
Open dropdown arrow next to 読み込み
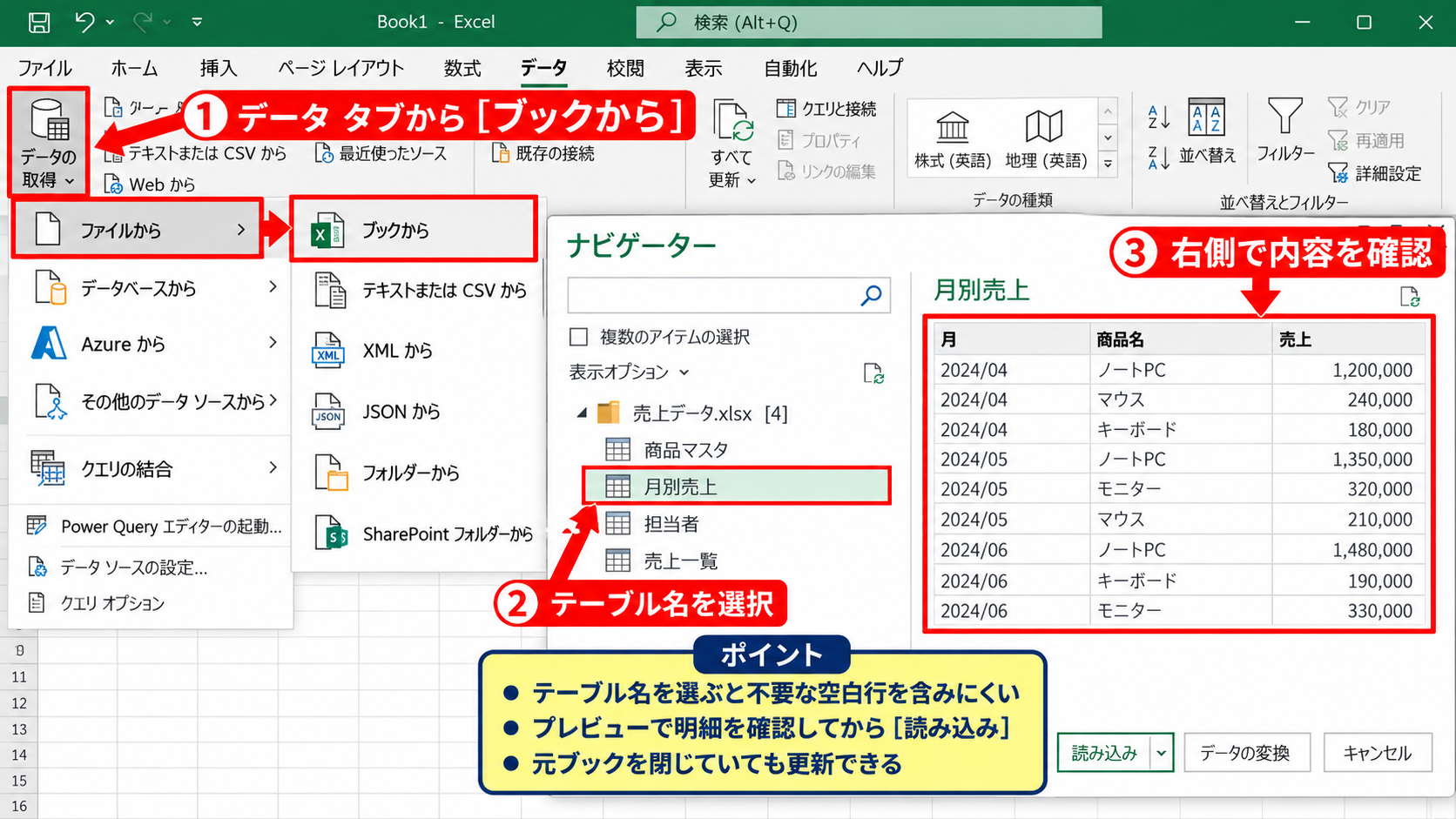1161,754
